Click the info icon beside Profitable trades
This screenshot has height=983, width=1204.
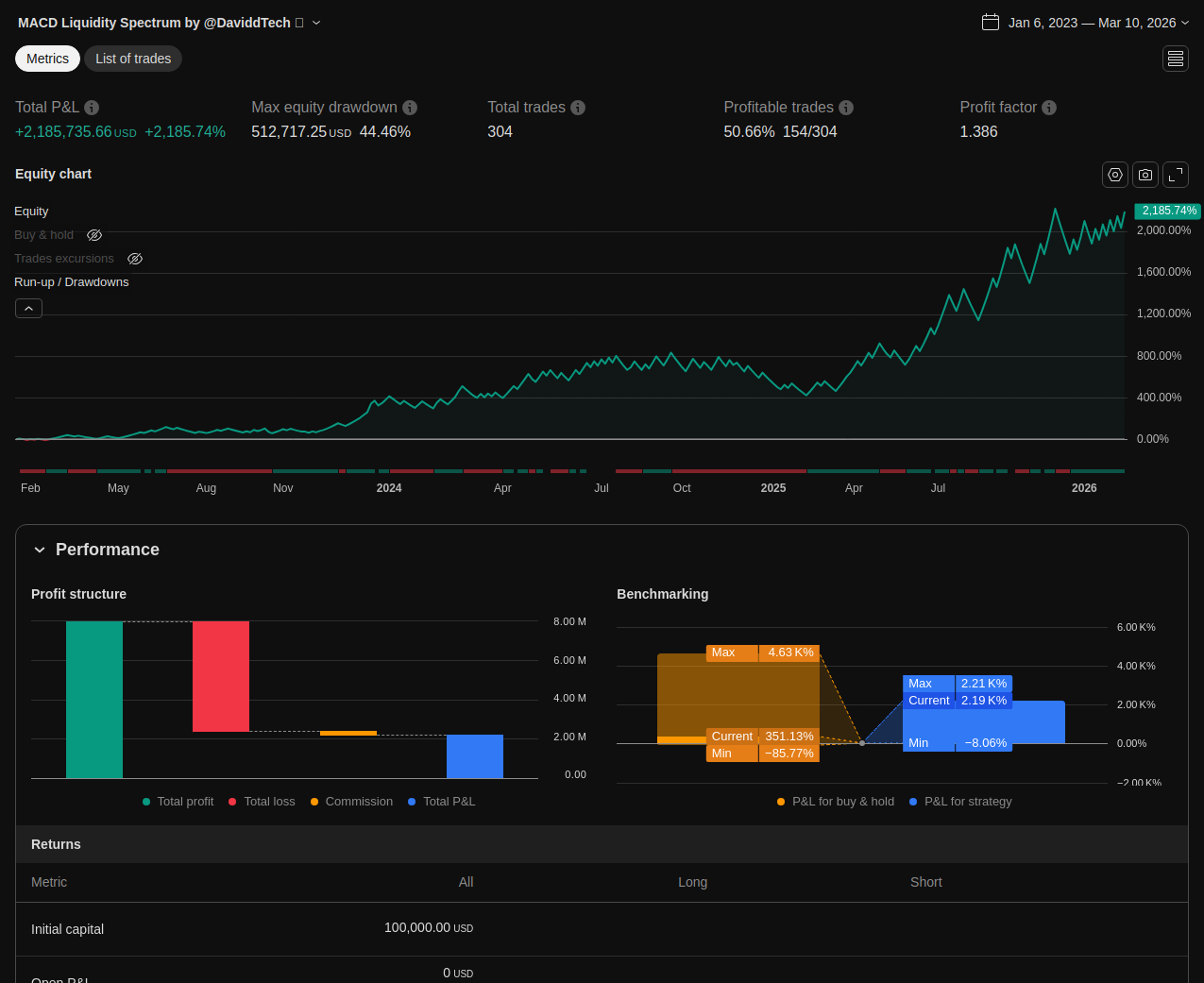(846, 108)
